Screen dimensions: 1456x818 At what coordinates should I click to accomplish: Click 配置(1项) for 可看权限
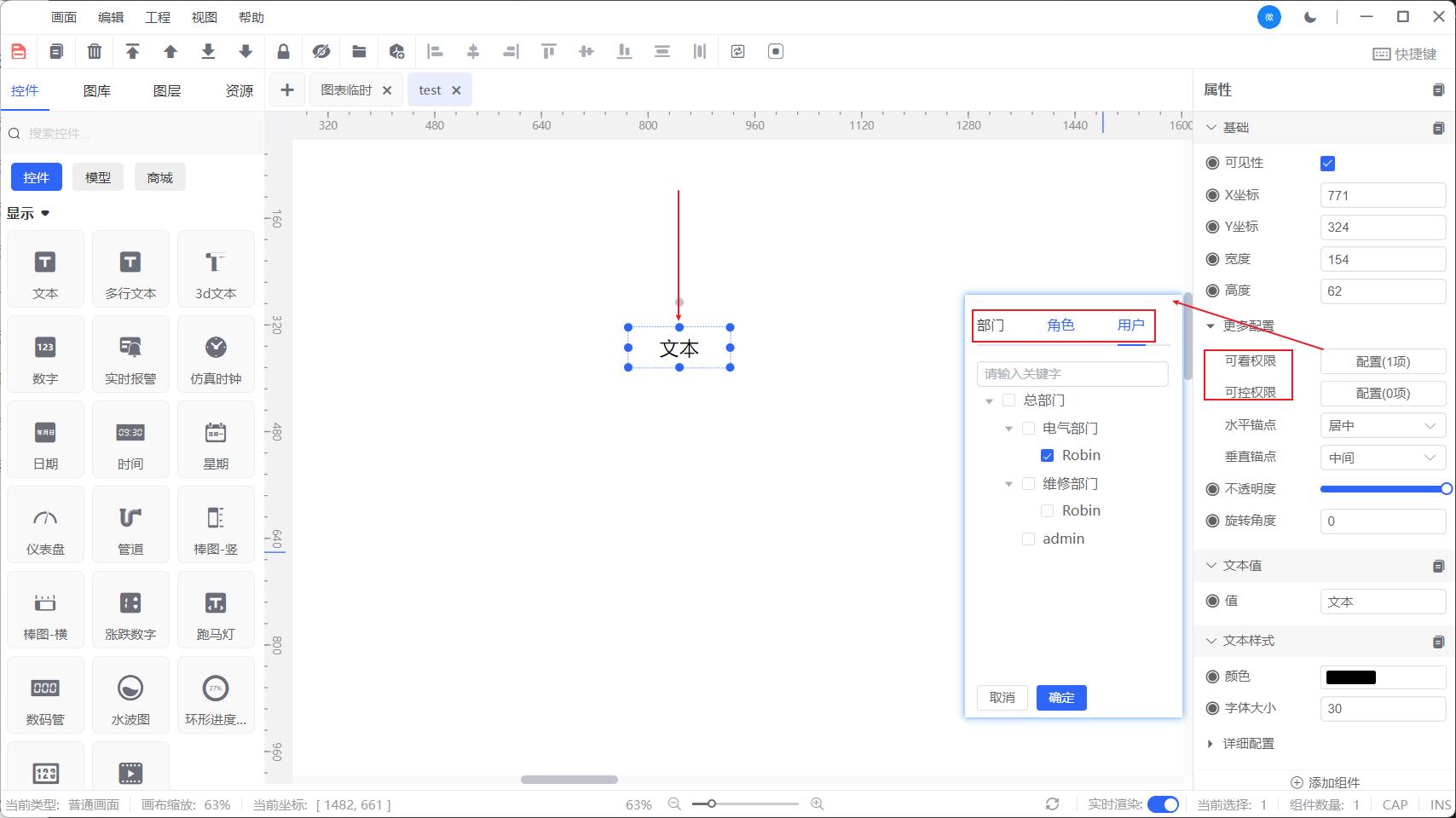pos(1382,362)
